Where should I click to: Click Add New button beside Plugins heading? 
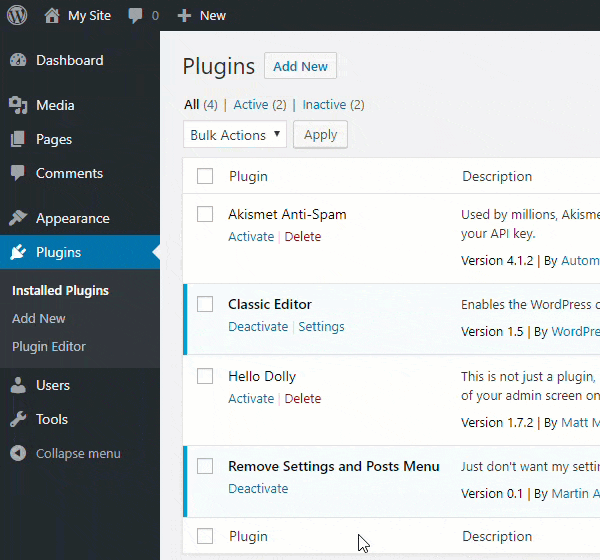click(300, 66)
